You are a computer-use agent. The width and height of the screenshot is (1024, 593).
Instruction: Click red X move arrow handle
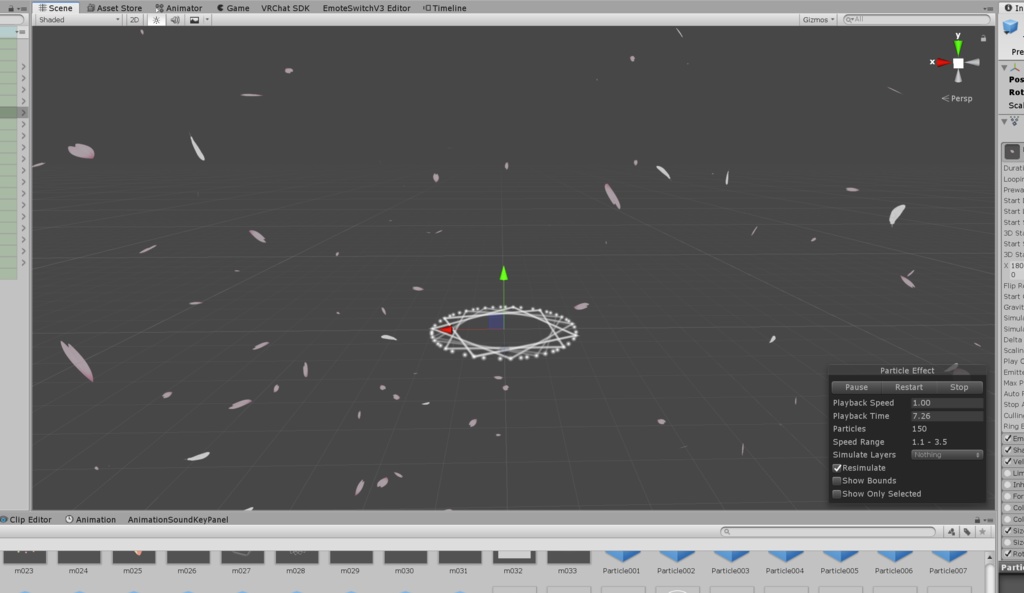[x=445, y=330]
